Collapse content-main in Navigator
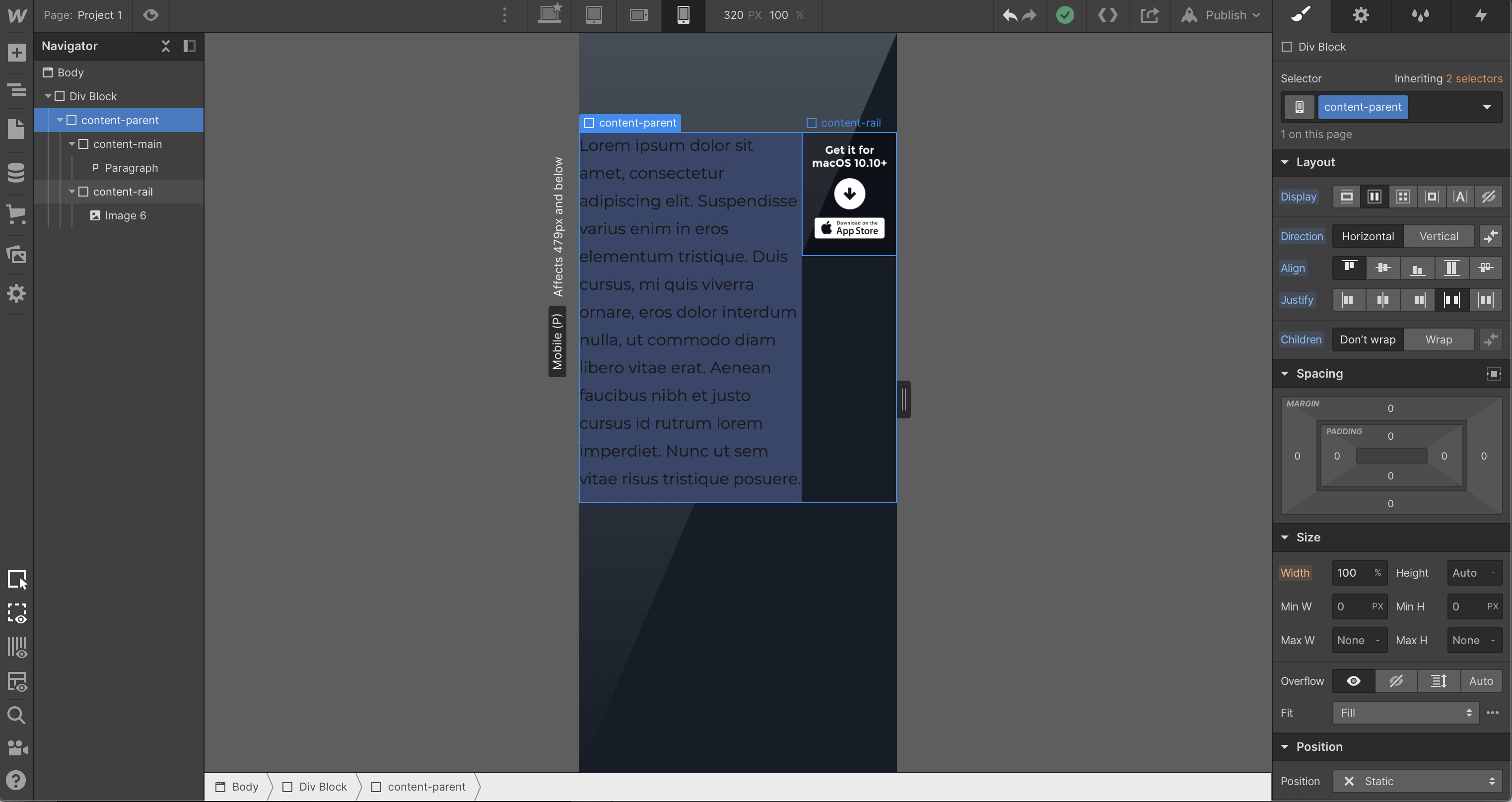 (71, 144)
